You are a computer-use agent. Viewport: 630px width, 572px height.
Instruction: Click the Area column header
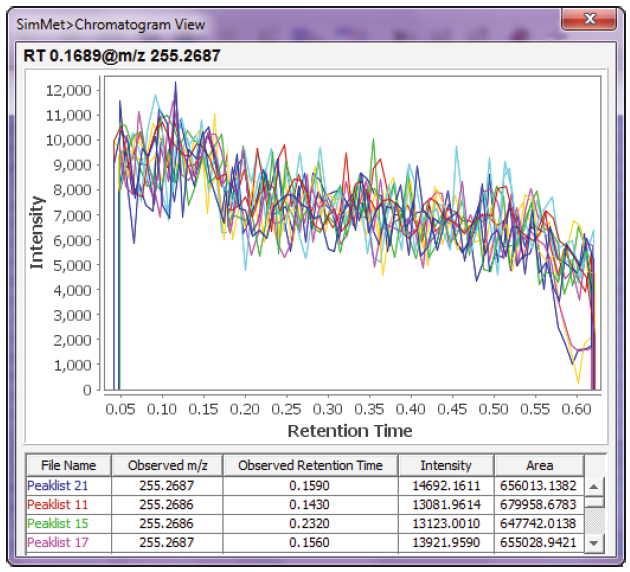(540, 465)
